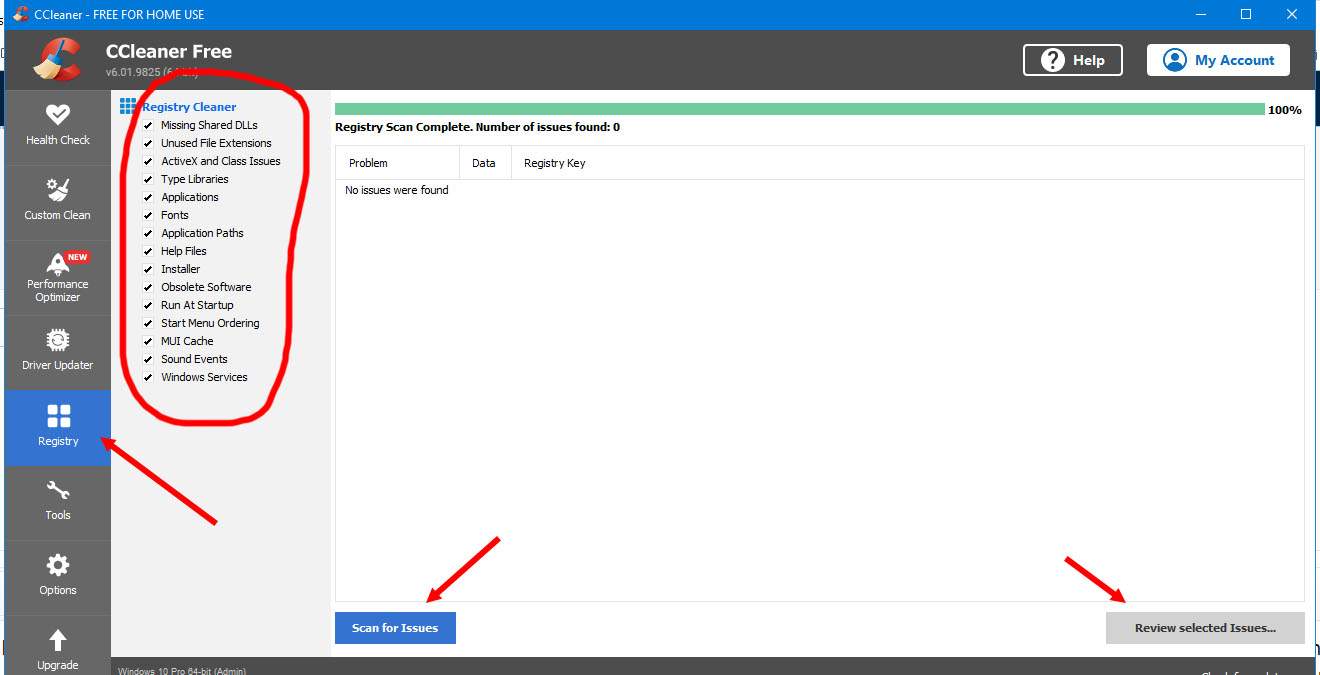
Task: Uncheck Start Menu Ordering
Action: [148, 323]
